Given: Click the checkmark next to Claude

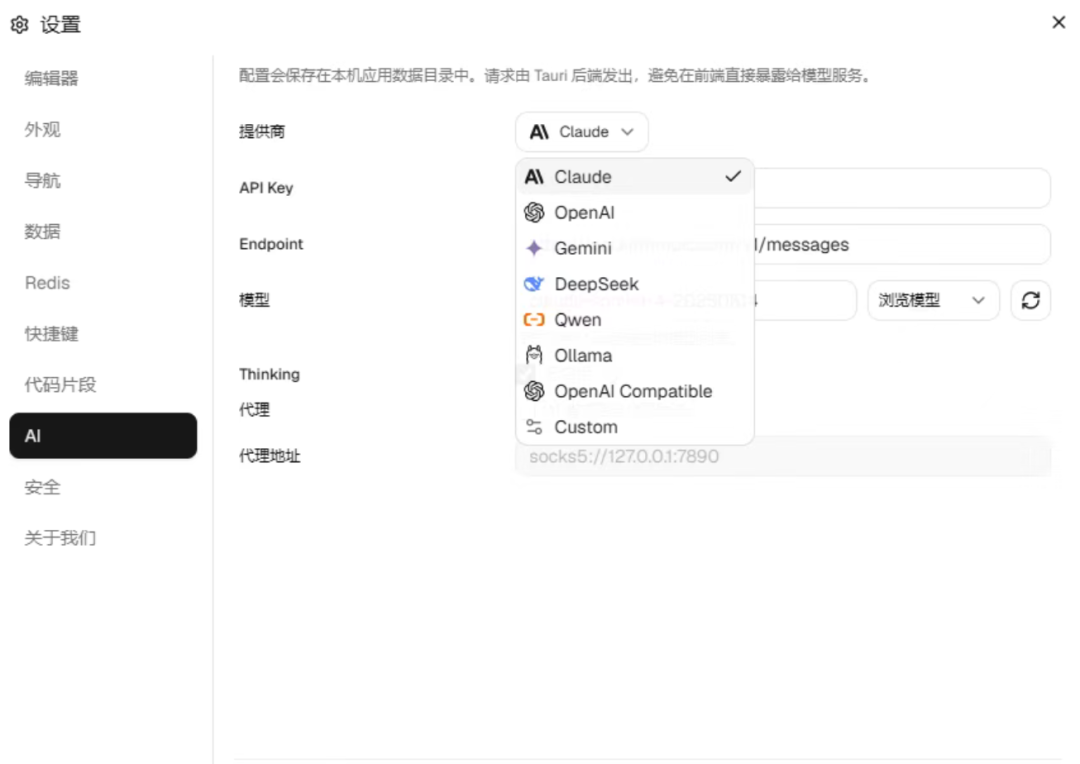Looking at the screenshot, I should (733, 176).
